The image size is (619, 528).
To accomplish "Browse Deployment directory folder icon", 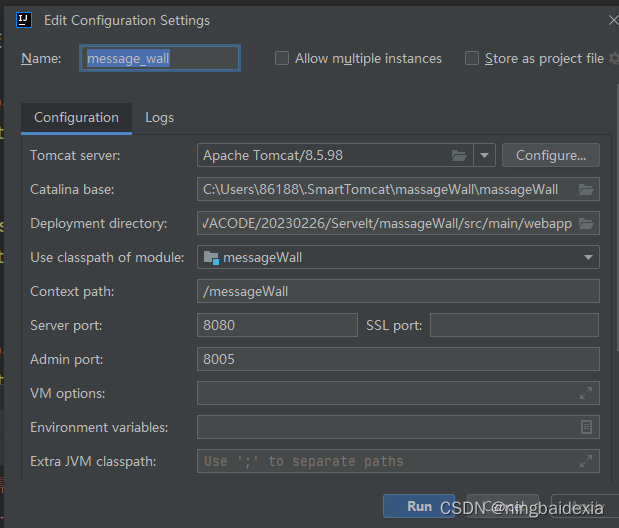I will coord(586,224).
